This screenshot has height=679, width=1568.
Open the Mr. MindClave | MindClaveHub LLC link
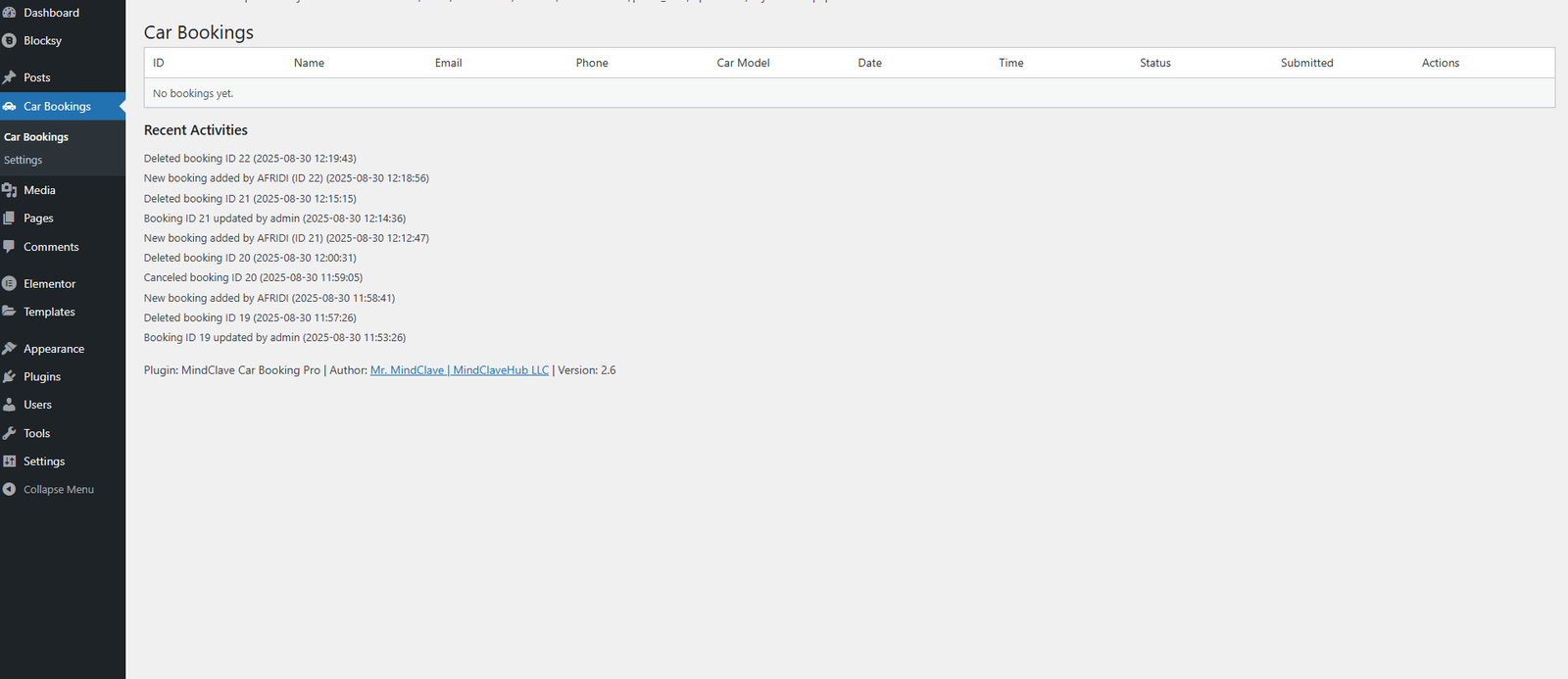point(459,370)
